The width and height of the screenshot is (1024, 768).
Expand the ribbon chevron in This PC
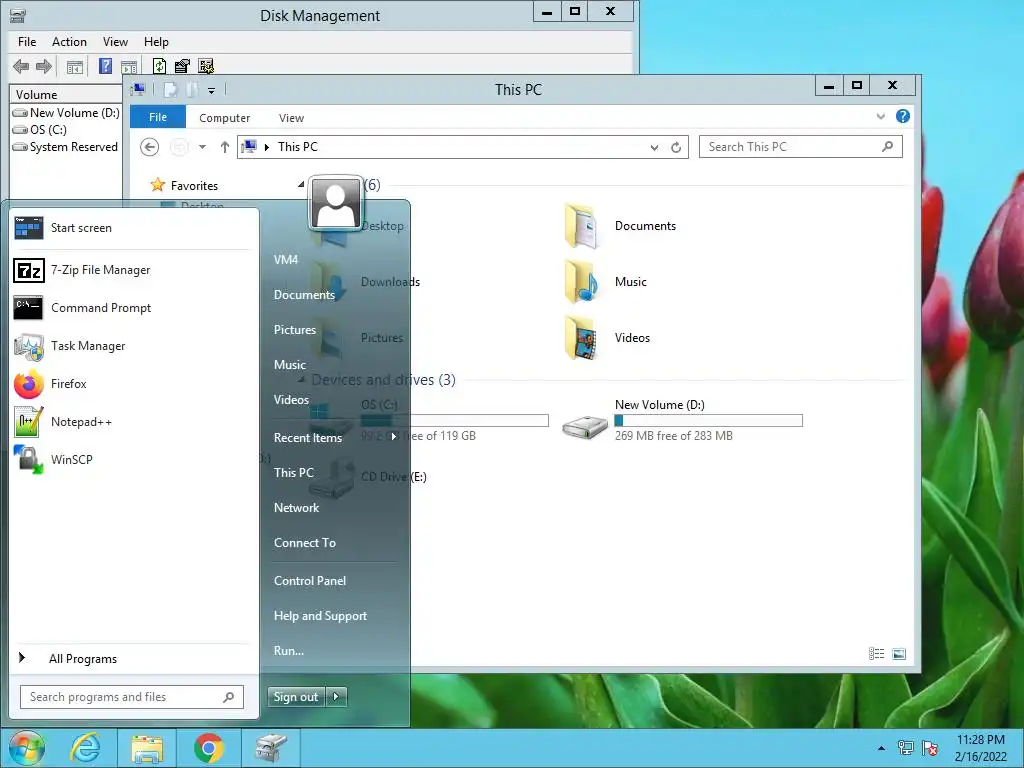(x=880, y=117)
